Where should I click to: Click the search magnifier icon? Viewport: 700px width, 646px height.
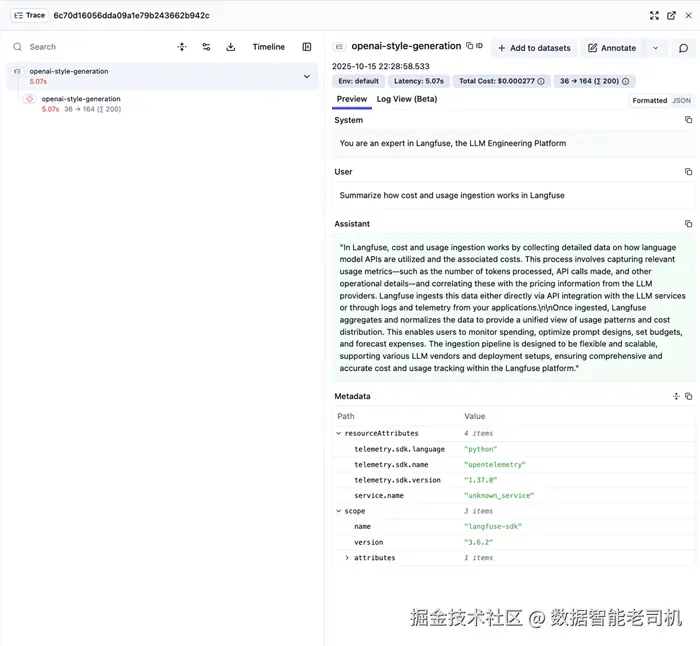(x=17, y=47)
